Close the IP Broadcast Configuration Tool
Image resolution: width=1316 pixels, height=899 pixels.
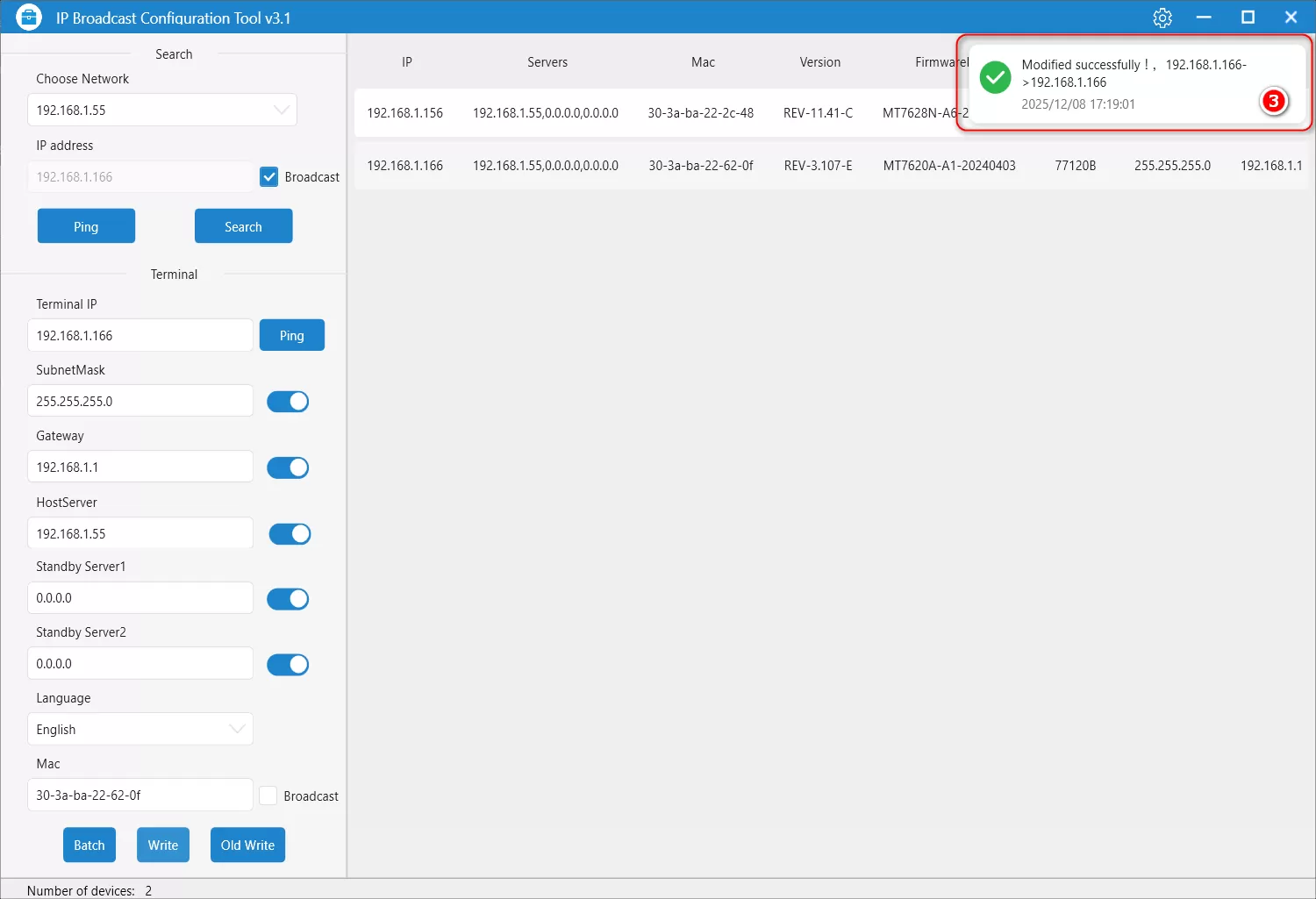(1291, 18)
